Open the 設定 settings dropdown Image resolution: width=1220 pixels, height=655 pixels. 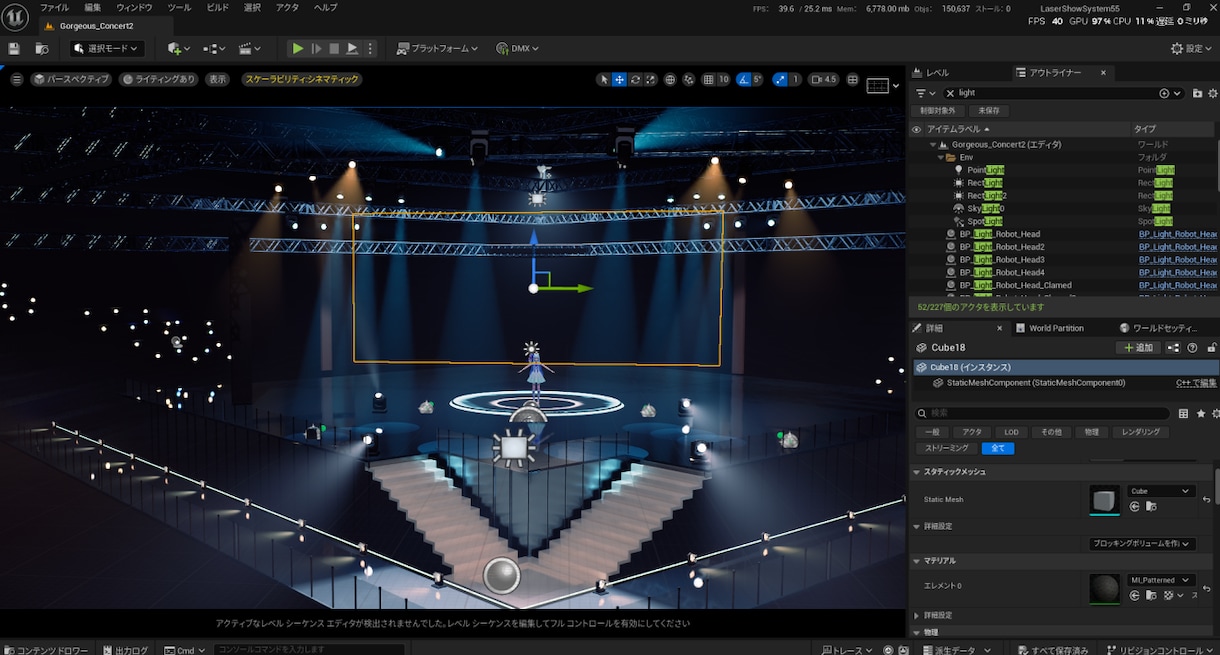[1192, 48]
